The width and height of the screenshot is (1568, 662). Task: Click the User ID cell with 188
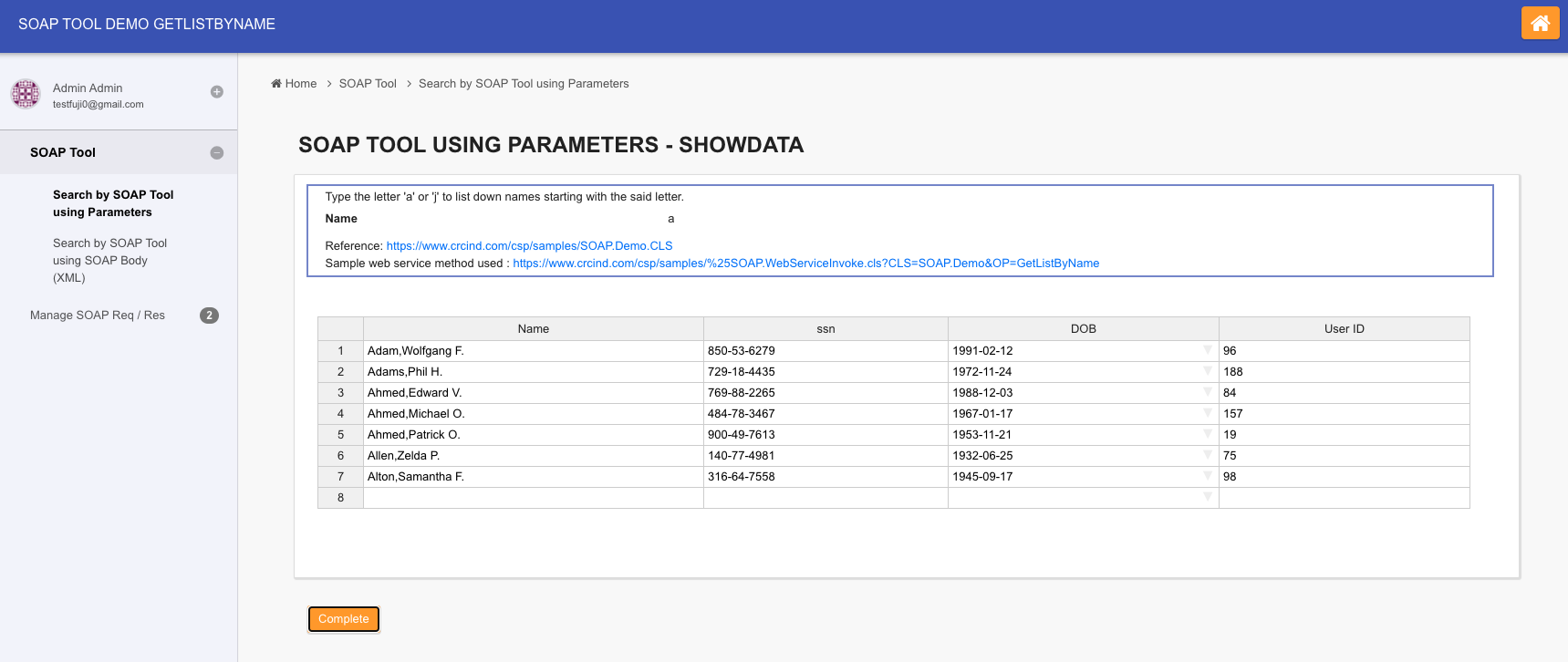coord(1343,372)
